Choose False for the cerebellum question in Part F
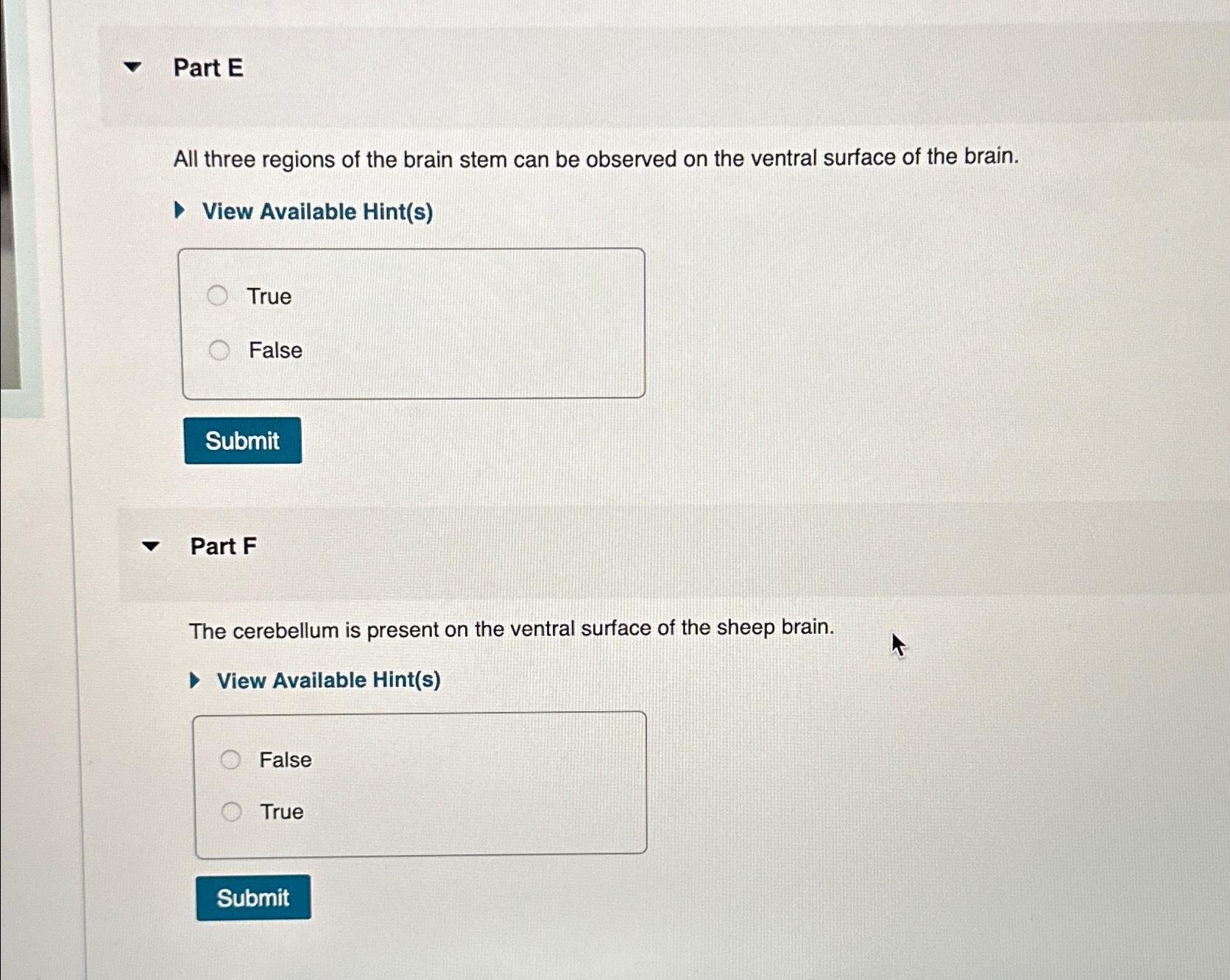Image resolution: width=1230 pixels, height=980 pixels. 232,758
